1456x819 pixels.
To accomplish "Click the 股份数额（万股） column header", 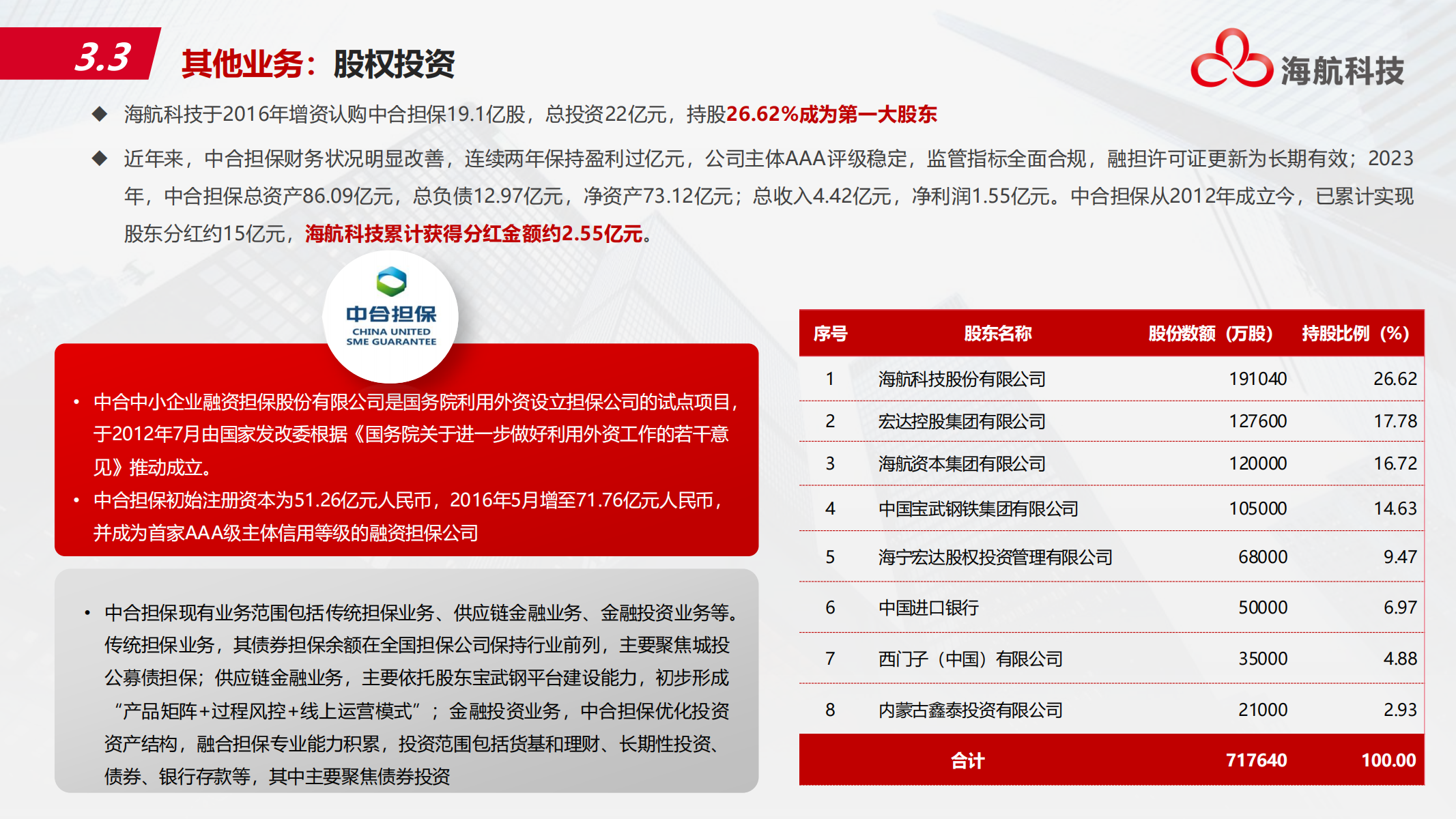I will coord(1211,333).
